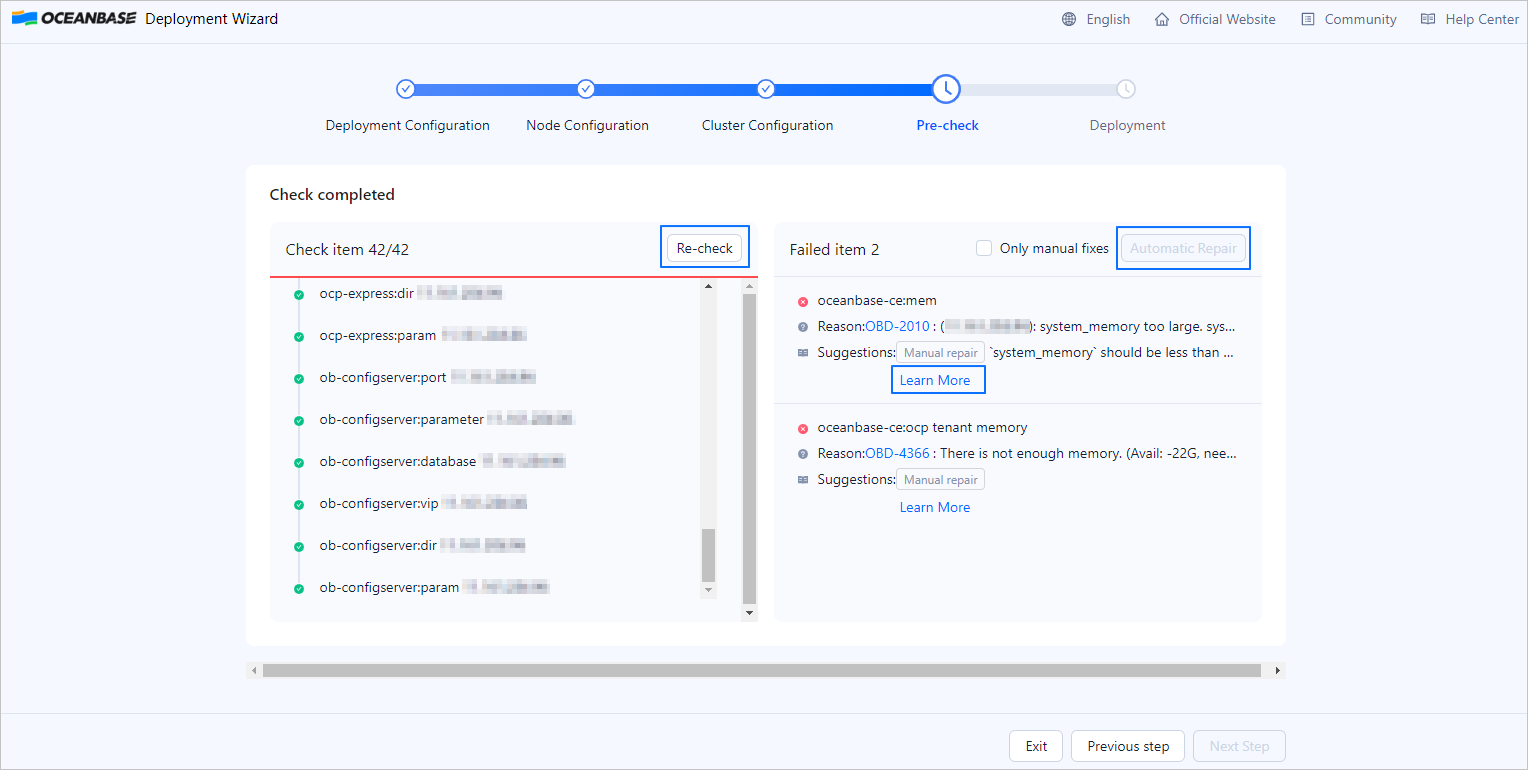Image resolution: width=1528 pixels, height=770 pixels.
Task: Click the red error icon beside oceanbase-ce:mem
Action: 803,301
